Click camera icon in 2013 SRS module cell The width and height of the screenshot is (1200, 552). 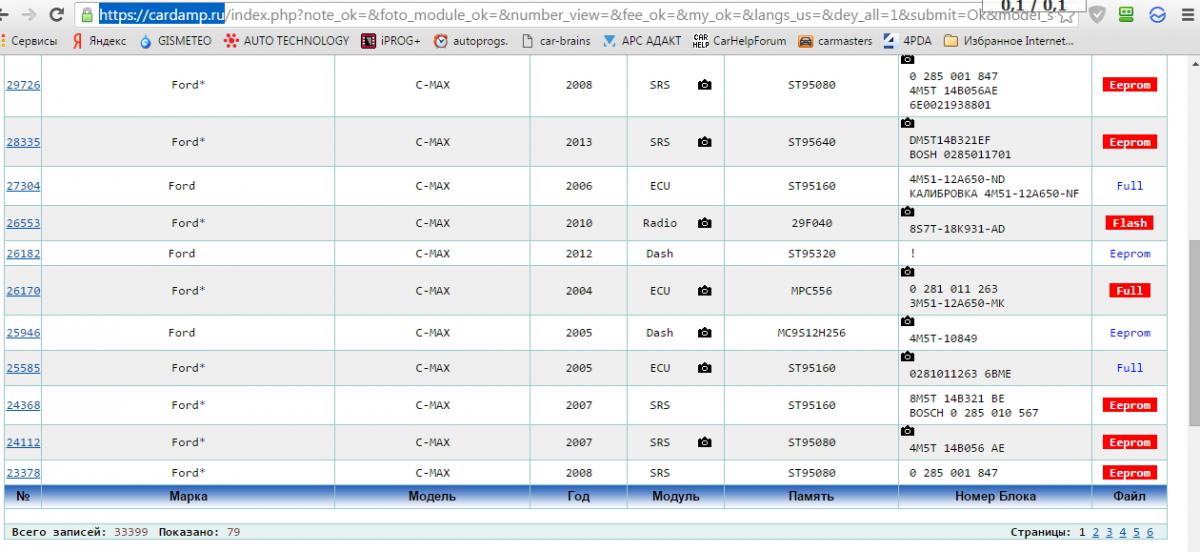[705, 142]
